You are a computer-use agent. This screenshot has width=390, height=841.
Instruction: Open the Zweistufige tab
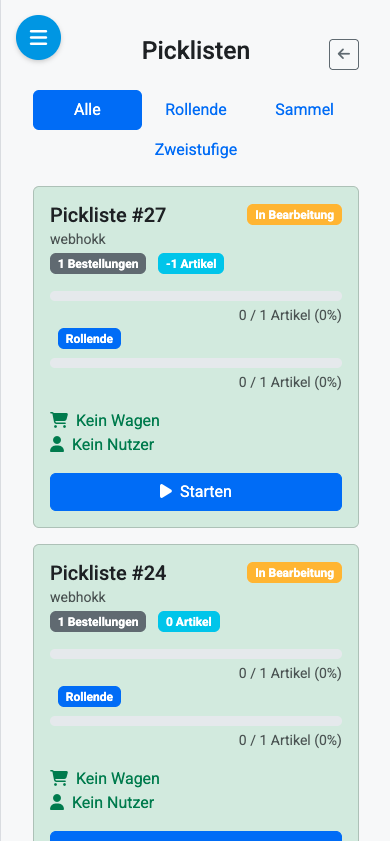point(196,149)
